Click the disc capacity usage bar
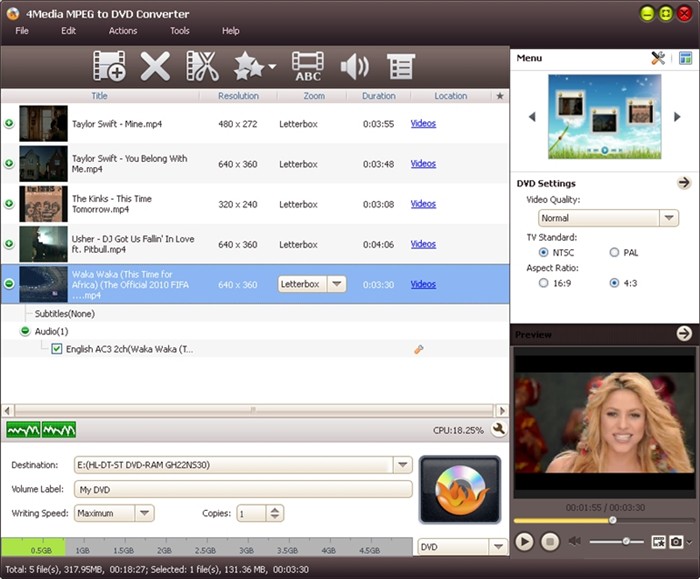This screenshot has height=579, width=700. point(207,547)
